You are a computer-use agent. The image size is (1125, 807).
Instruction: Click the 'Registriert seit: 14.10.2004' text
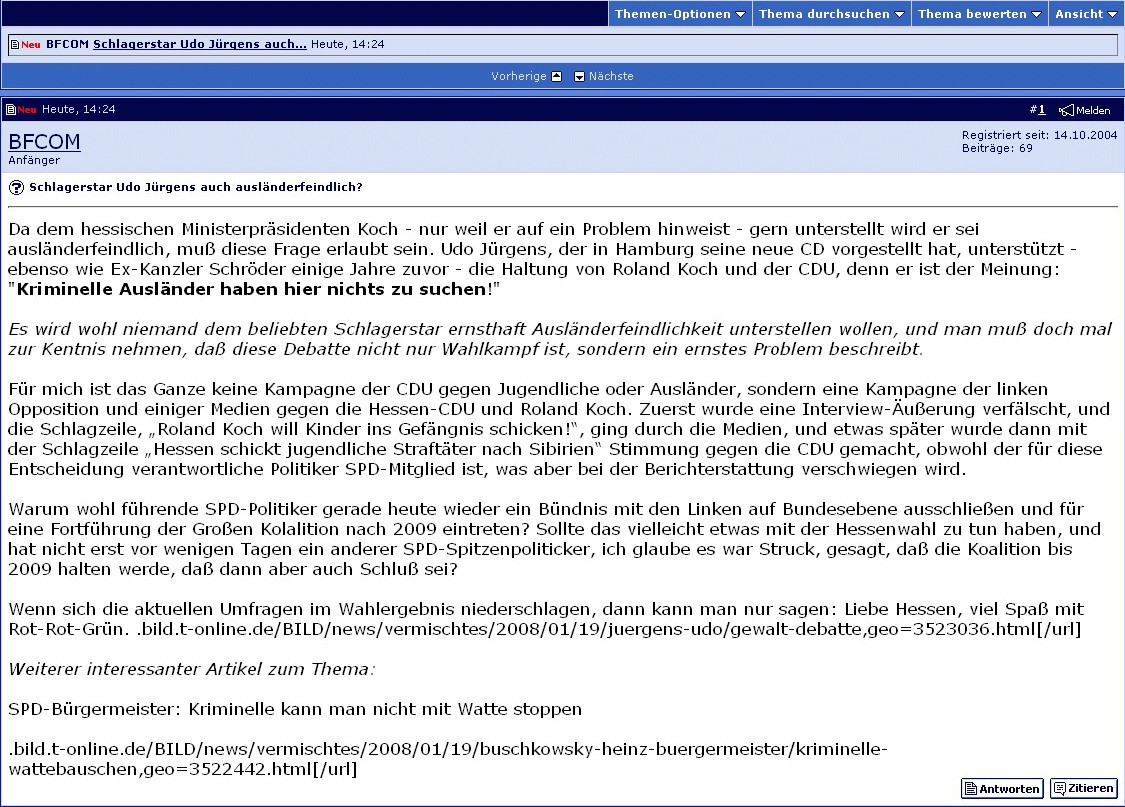tap(1039, 135)
